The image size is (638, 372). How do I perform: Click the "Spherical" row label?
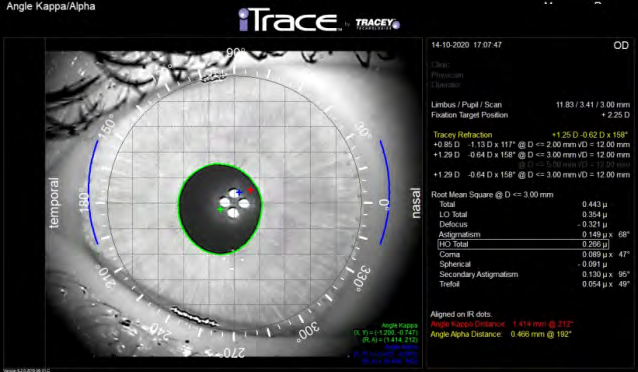(x=455, y=264)
